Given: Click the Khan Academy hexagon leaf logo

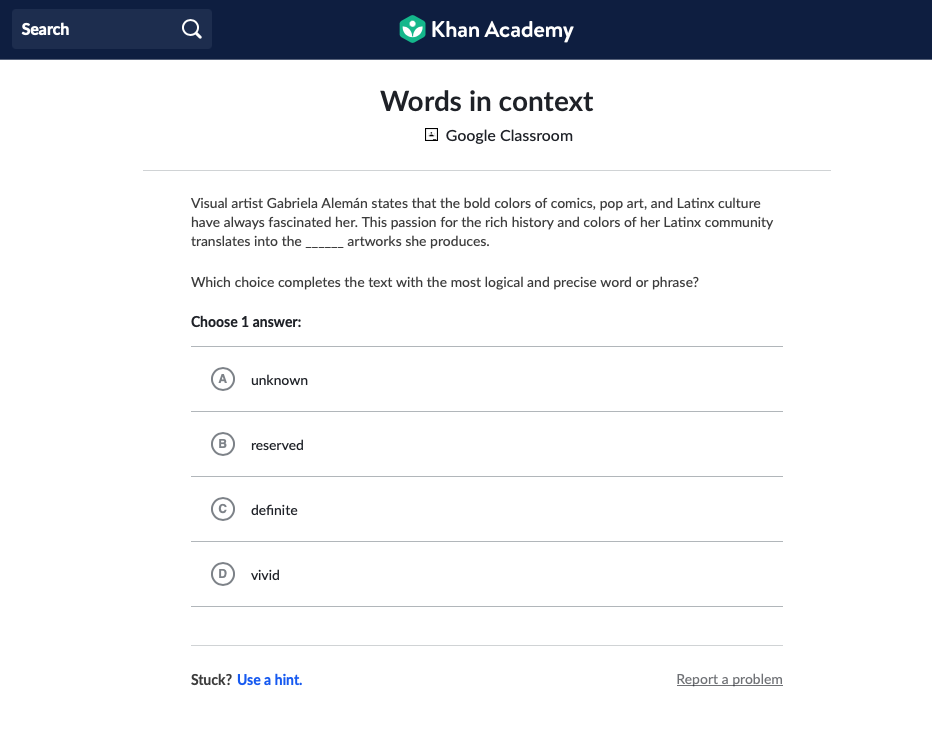Looking at the screenshot, I should (412, 30).
